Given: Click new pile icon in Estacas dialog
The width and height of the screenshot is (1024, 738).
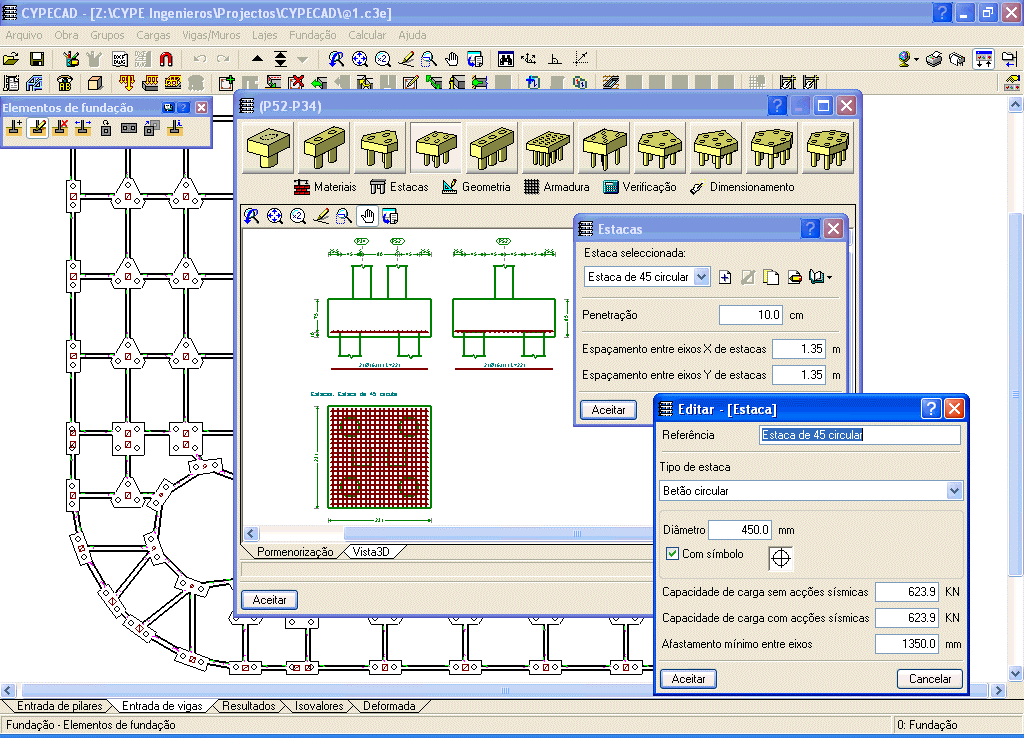Looking at the screenshot, I should tap(725, 277).
